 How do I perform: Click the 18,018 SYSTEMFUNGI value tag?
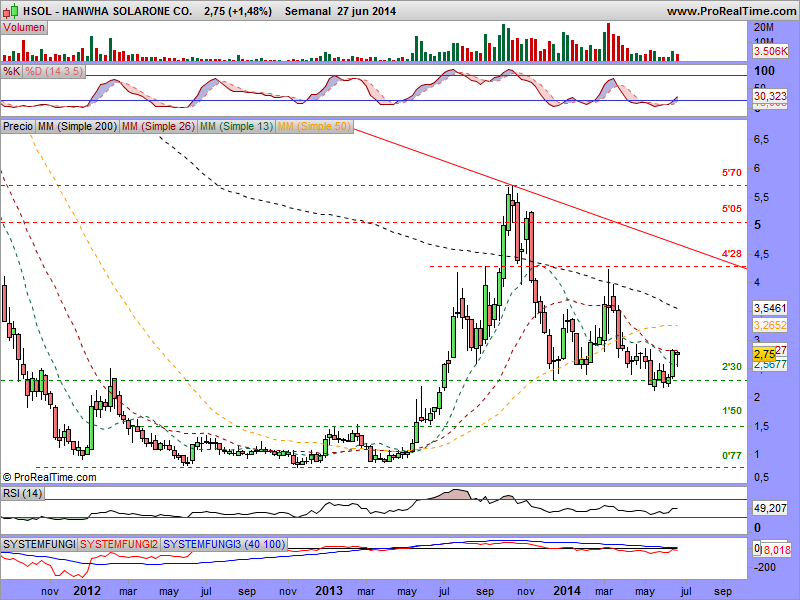pos(776,550)
